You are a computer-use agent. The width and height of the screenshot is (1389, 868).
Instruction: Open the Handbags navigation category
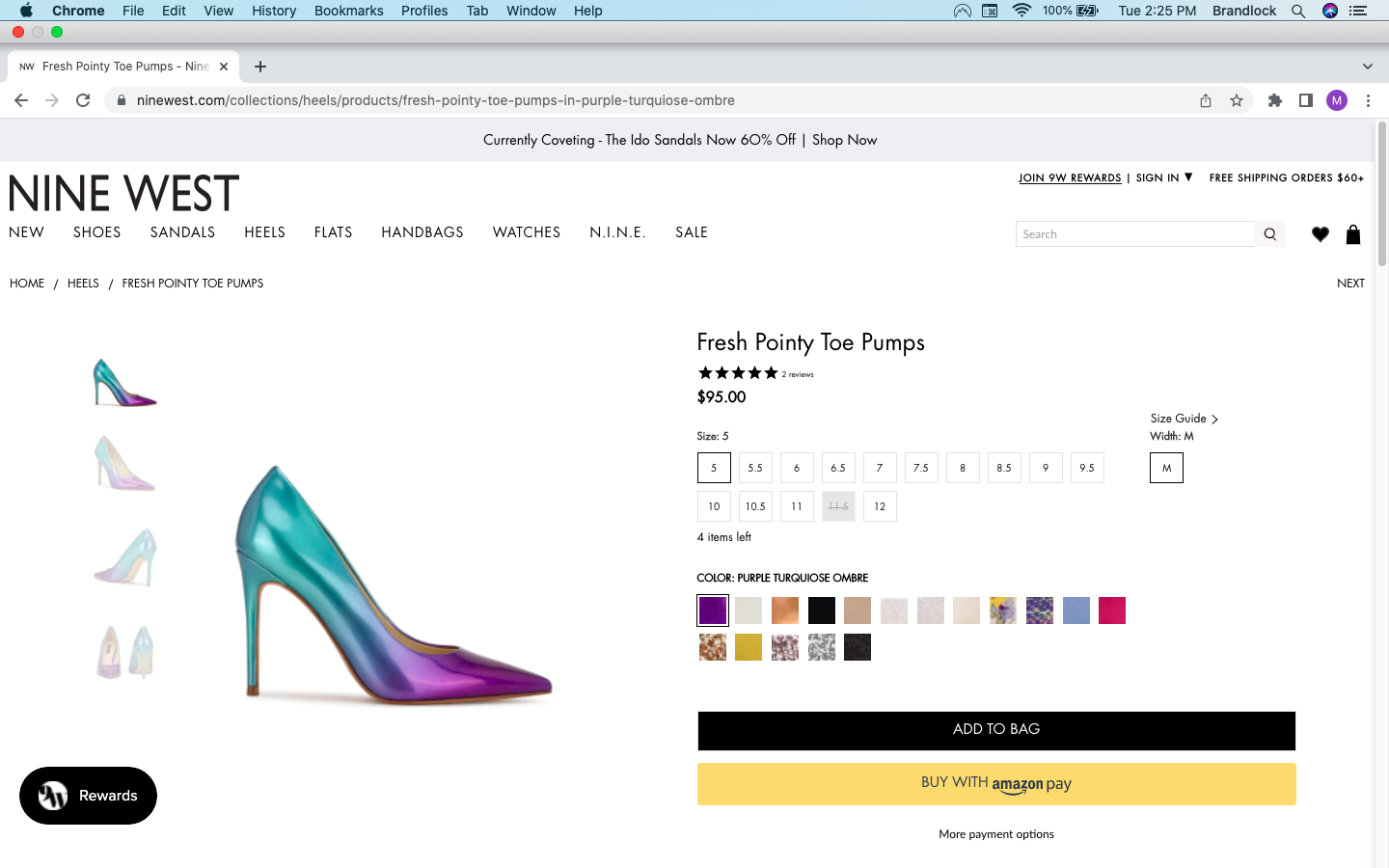pos(422,232)
